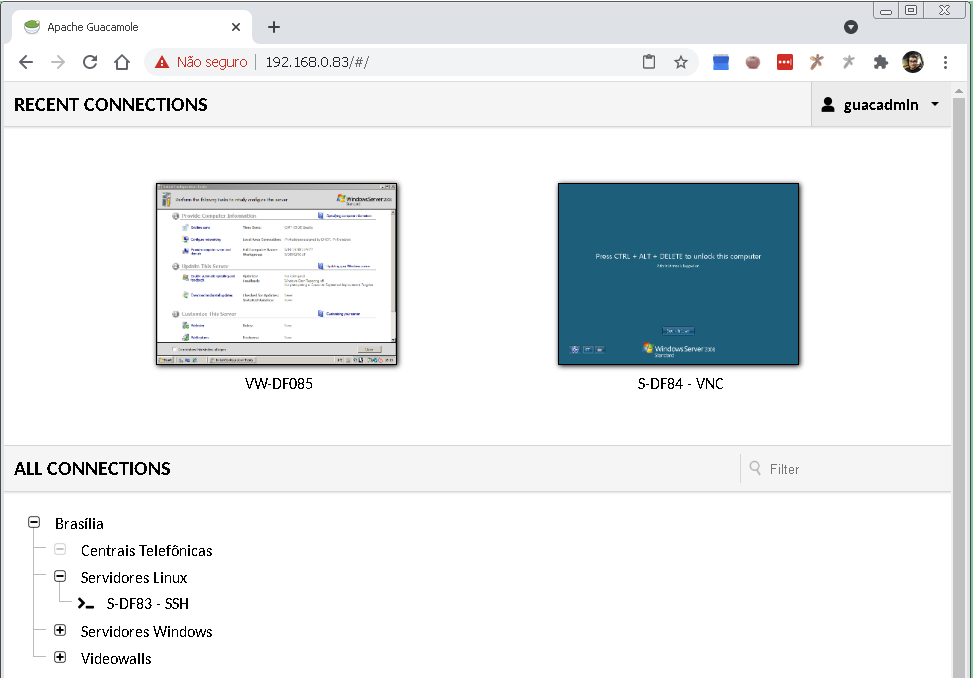This screenshot has width=973, height=678.
Task: Click the browser forward arrow
Action: click(x=58, y=62)
